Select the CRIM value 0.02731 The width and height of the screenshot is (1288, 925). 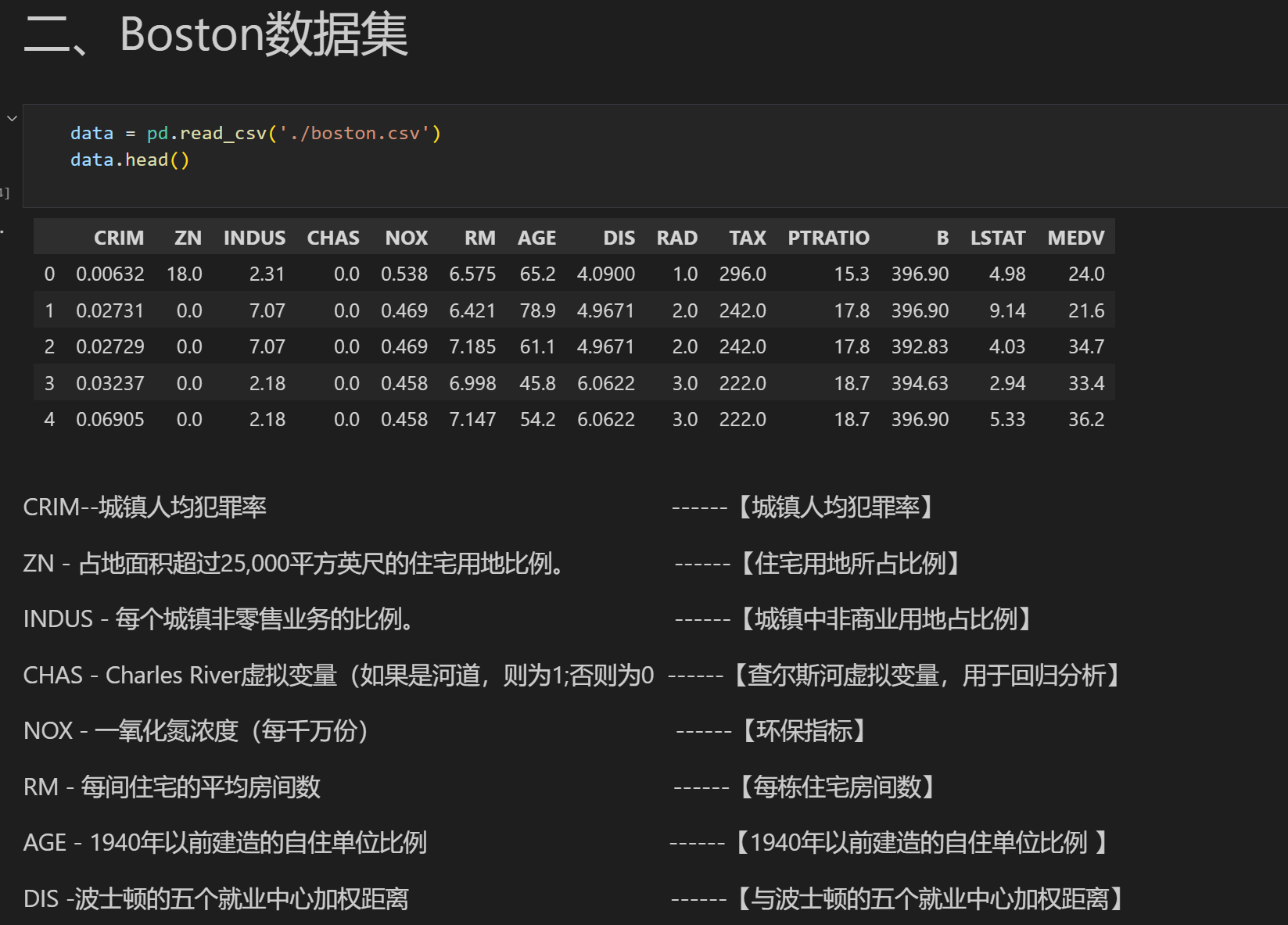coord(110,311)
